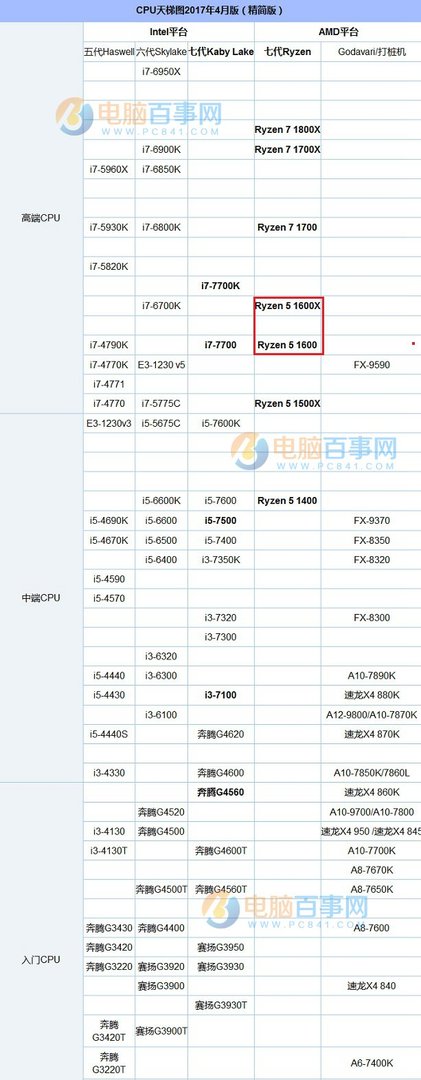This screenshot has height=1080, width=421.
Task: Select the "中端CPU" row label
Action: pyautogui.click(x=41, y=598)
